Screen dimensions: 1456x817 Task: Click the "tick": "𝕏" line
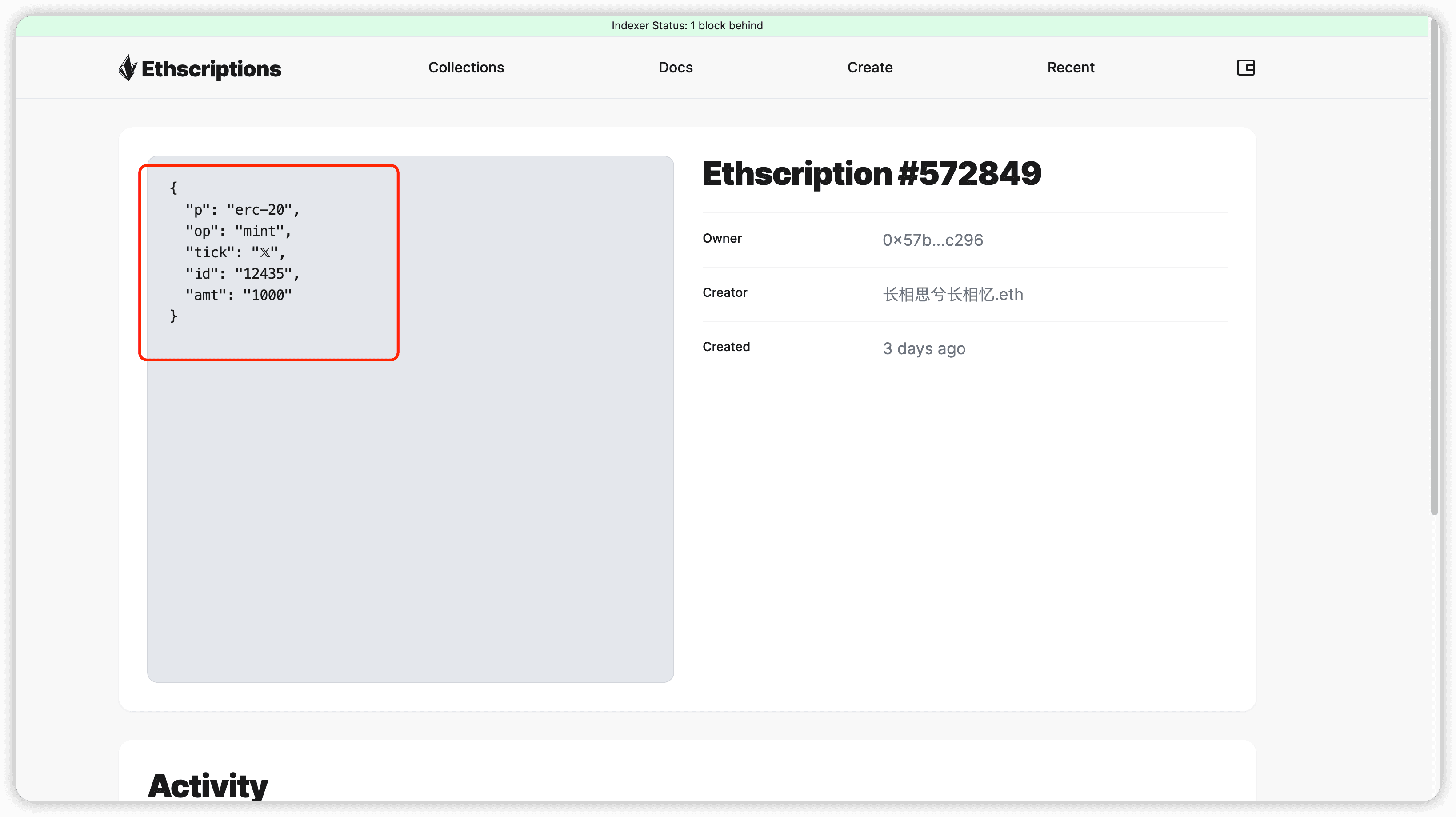click(235, 252)
